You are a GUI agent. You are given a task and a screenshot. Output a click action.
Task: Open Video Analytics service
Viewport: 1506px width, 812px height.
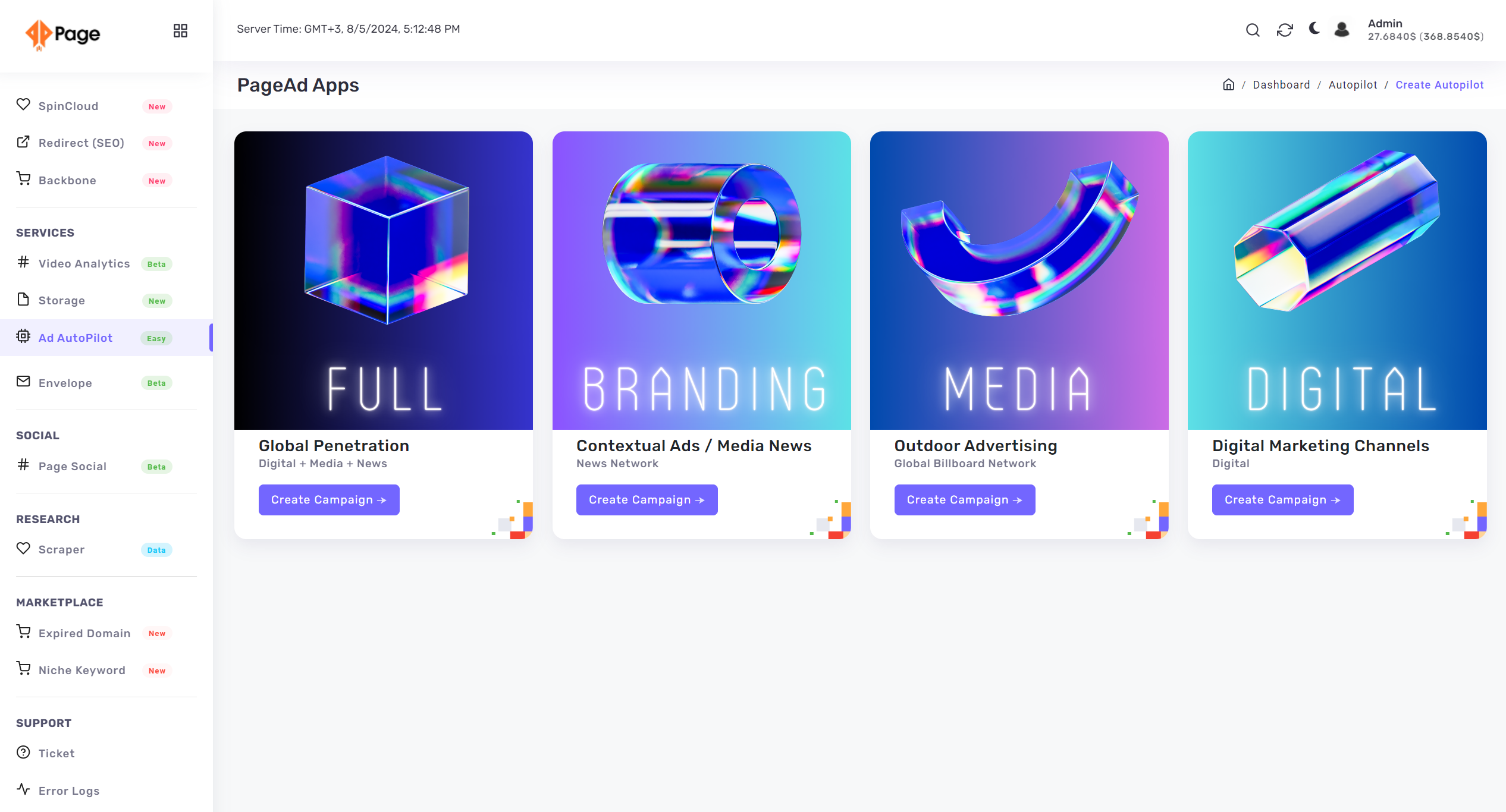coord(84,264)
